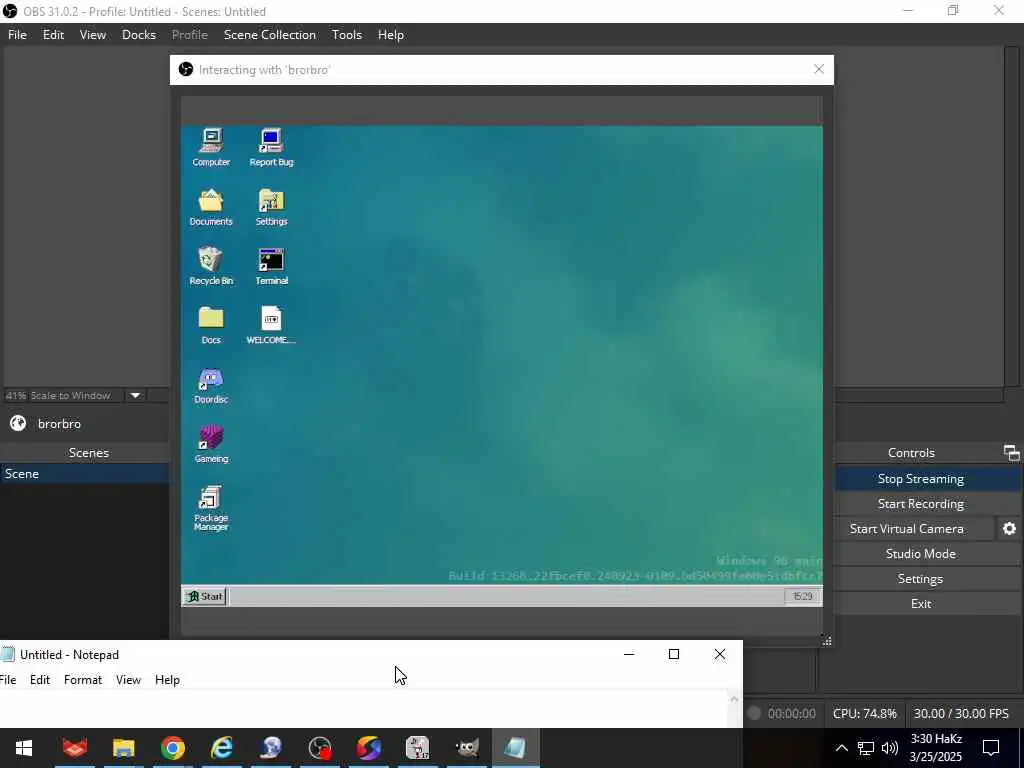Open the Scene Collection menu

[x=270, y=35]
